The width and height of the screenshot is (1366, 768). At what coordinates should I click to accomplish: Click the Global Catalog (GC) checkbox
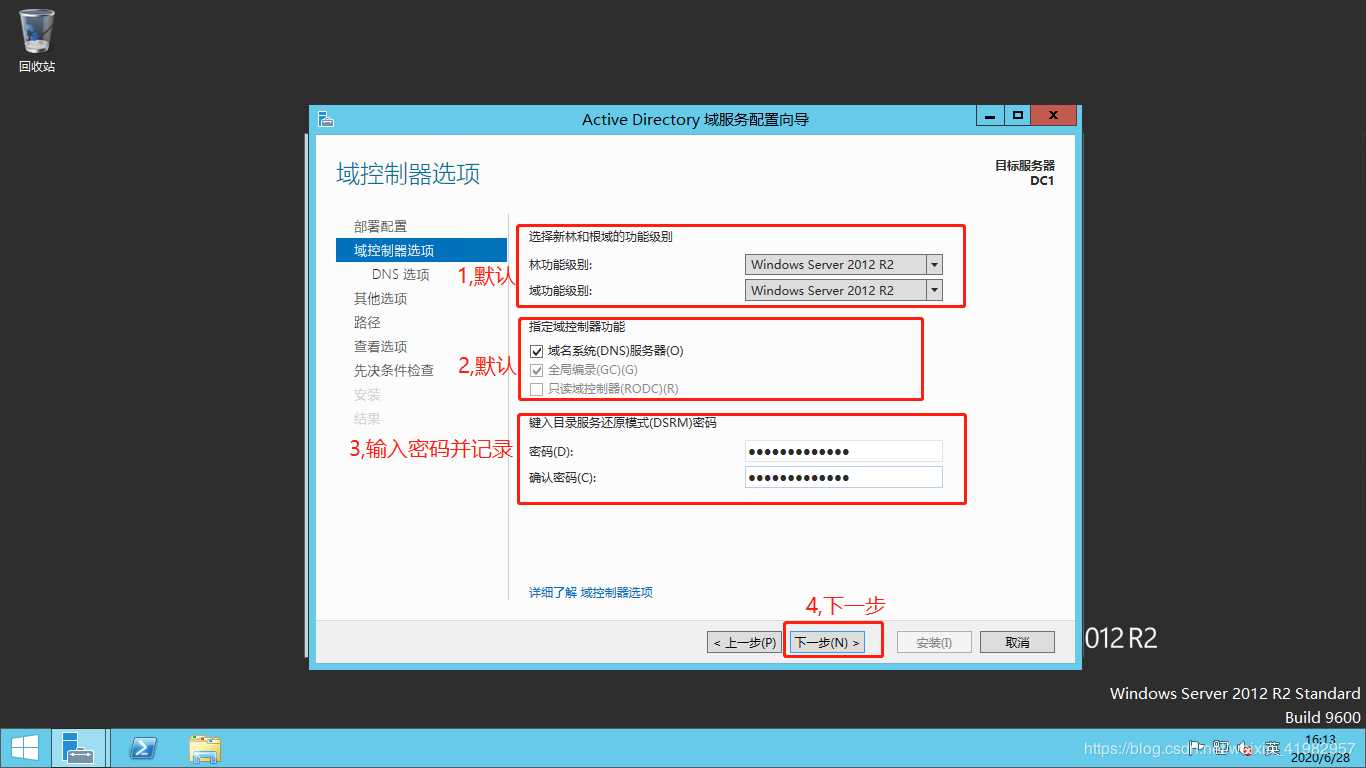(536, 370)
